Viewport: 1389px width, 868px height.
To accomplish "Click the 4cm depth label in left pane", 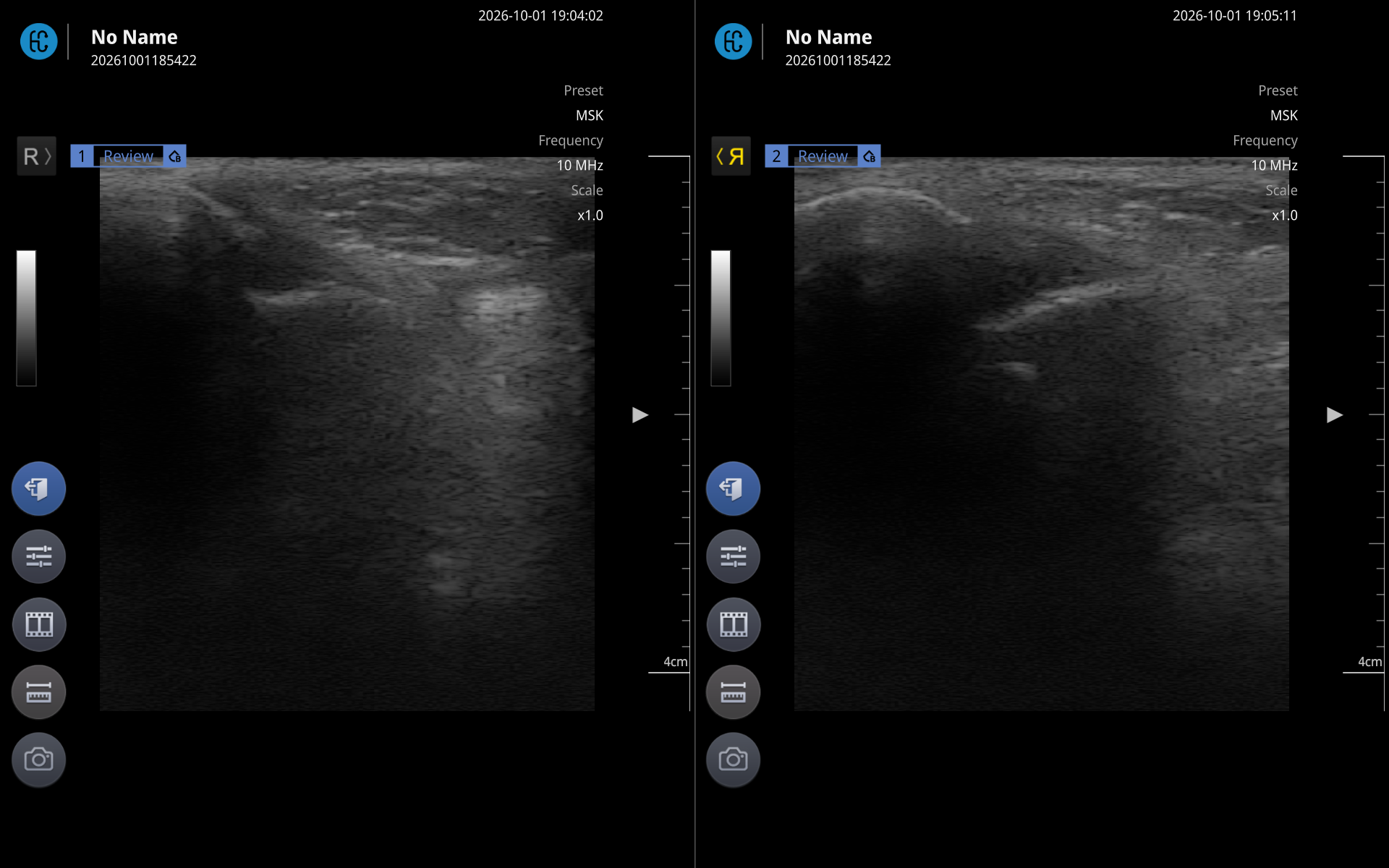I will [675, 662].
